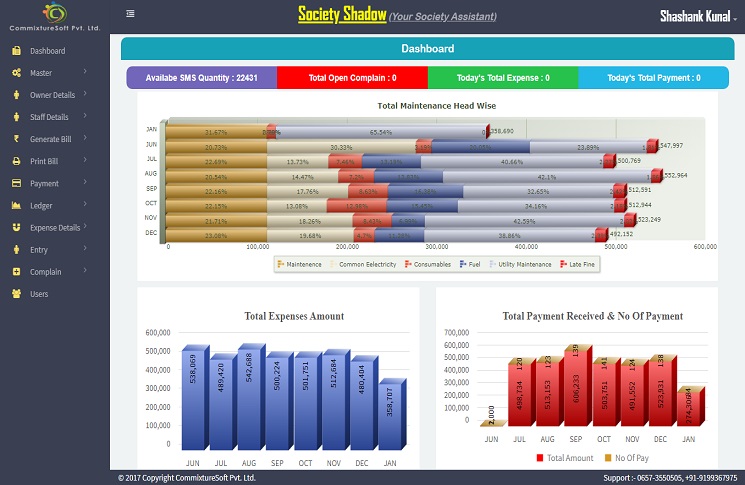Click the Utility Maintenance legend icon
This screenshot has width=745, height=485.
coord(492,264)
